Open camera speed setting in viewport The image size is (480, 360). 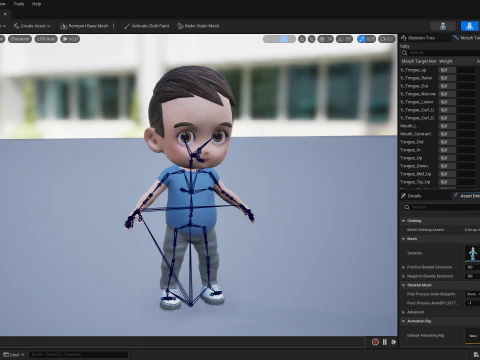click(x=386, y=39)
